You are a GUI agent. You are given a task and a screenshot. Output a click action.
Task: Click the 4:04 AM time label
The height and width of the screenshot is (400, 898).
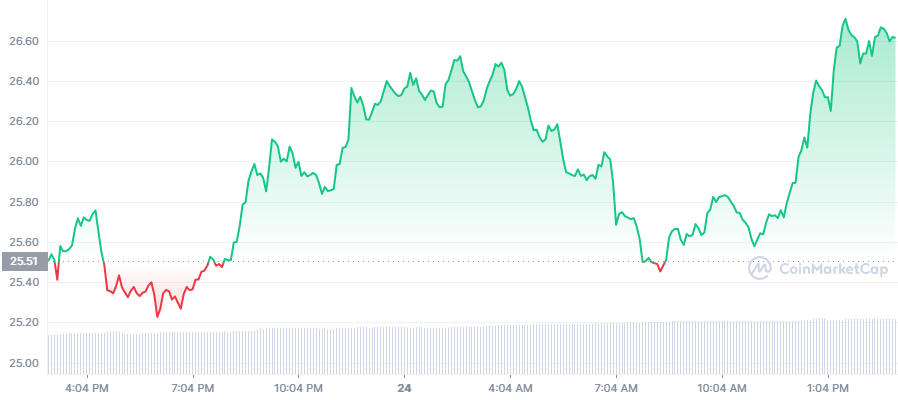click(x=510, y=387)
